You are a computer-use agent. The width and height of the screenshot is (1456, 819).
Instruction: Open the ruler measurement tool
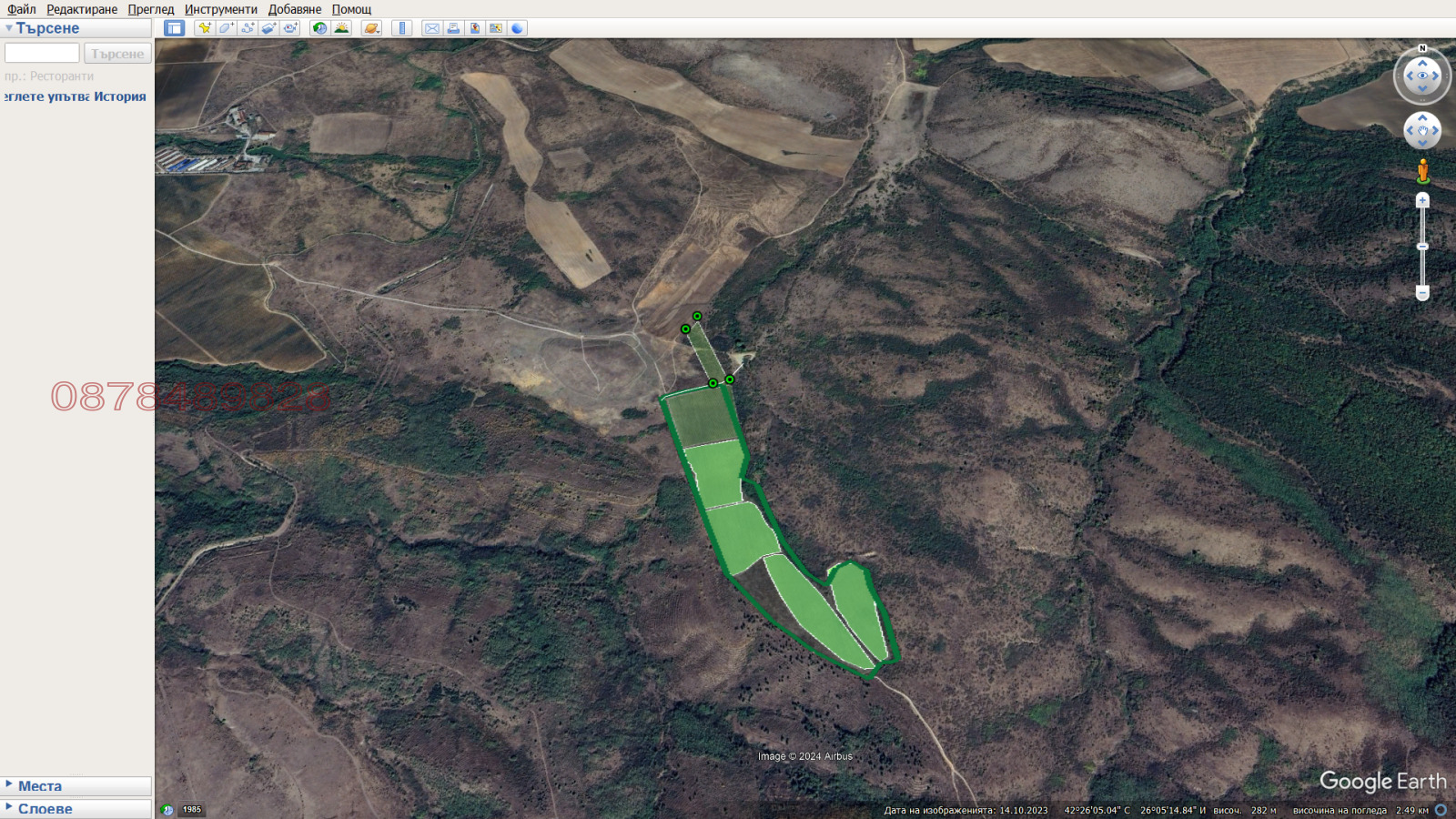tap(402, 28)
